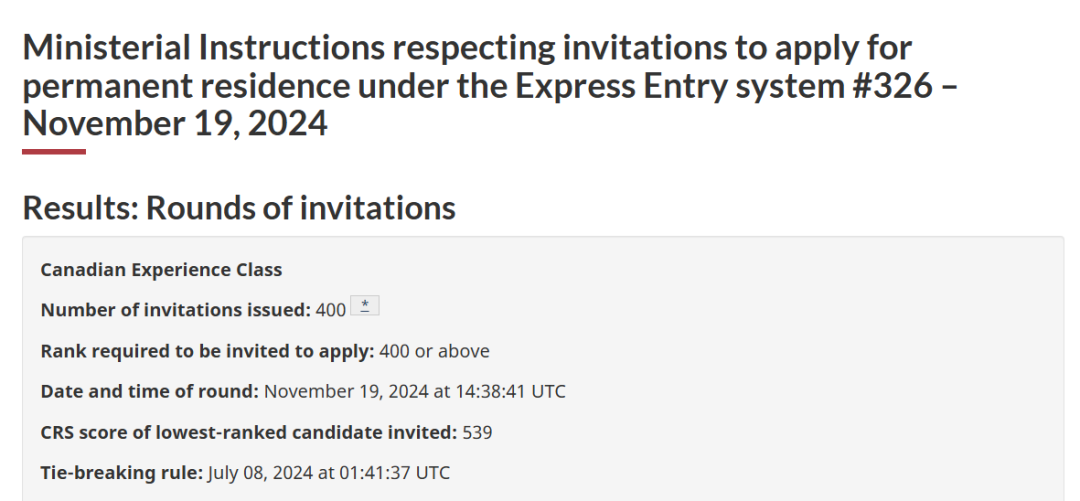The width and height of the screenshot is (1080, 501).
Task: Click the 'Date and time of round' label
Action: (149, 391)
